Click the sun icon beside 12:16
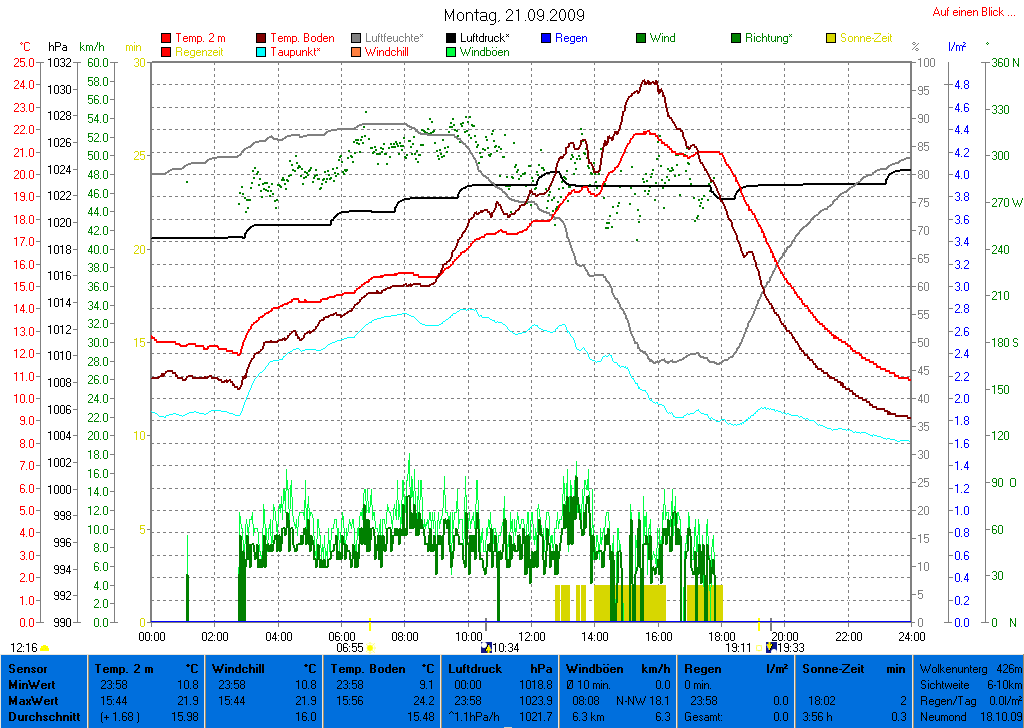Image resolution: width=1024 pixels, height=728 pixels. pos(44,648)
